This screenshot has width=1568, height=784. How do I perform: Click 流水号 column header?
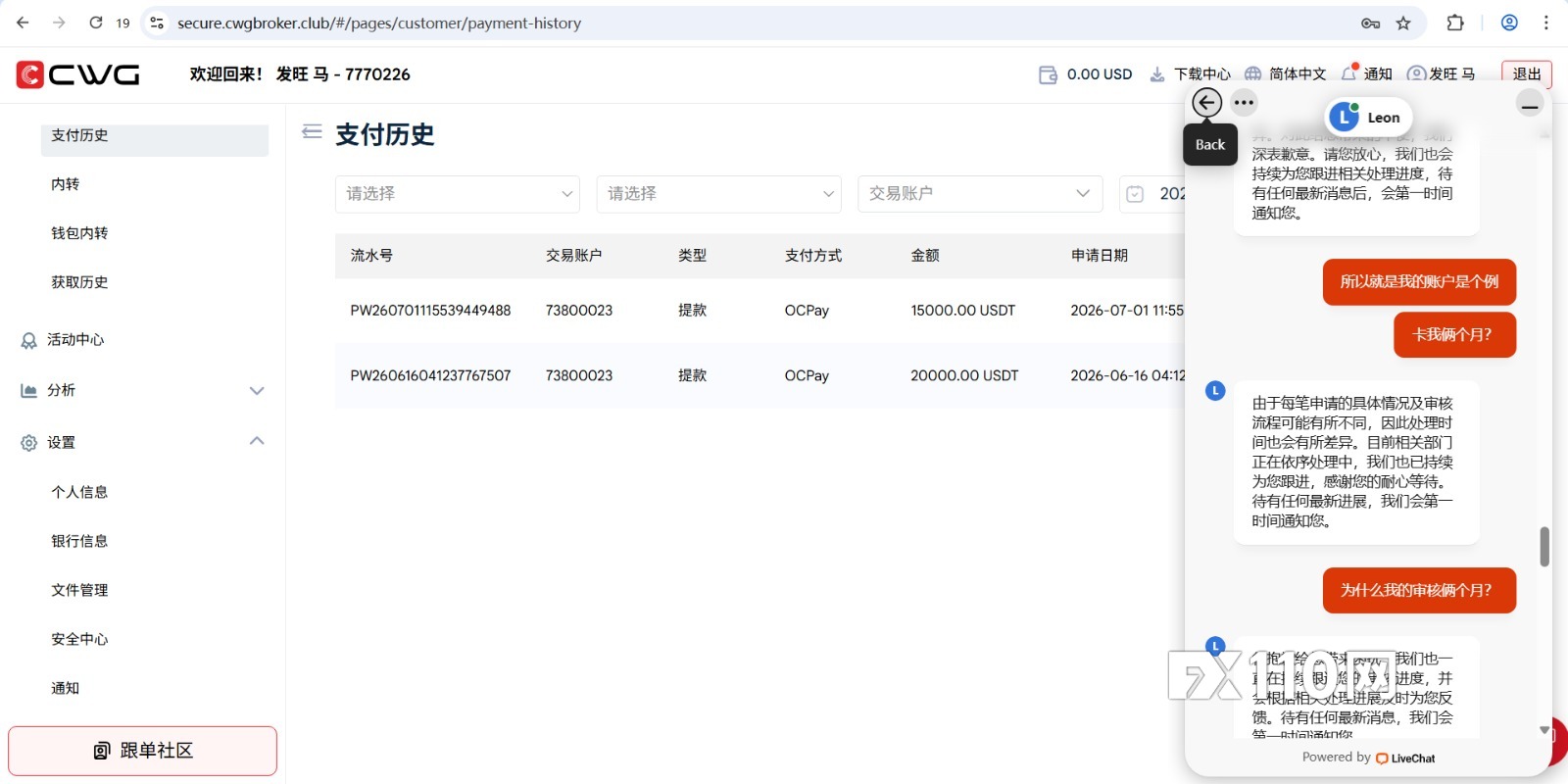point(372,255)
